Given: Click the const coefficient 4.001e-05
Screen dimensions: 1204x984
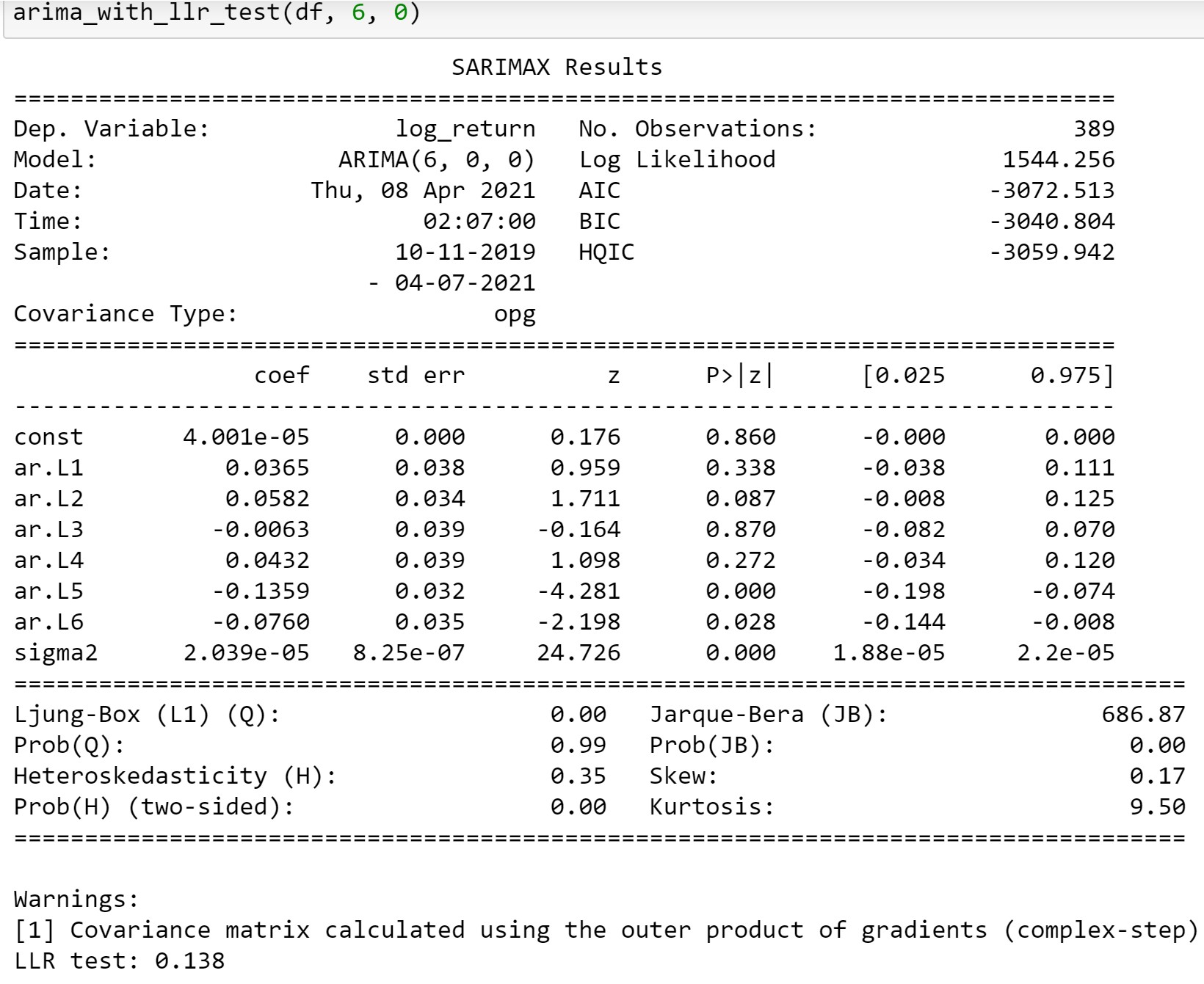Looking at the screenshot, I should click(x=247, y=437).
